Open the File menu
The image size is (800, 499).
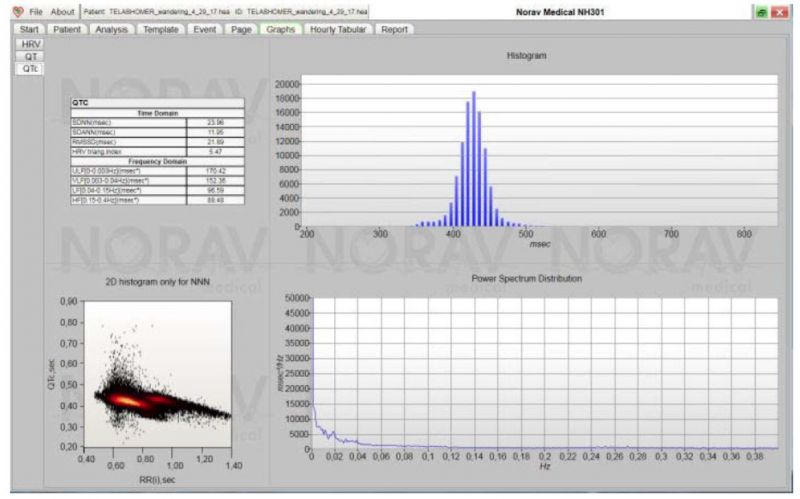36,12
